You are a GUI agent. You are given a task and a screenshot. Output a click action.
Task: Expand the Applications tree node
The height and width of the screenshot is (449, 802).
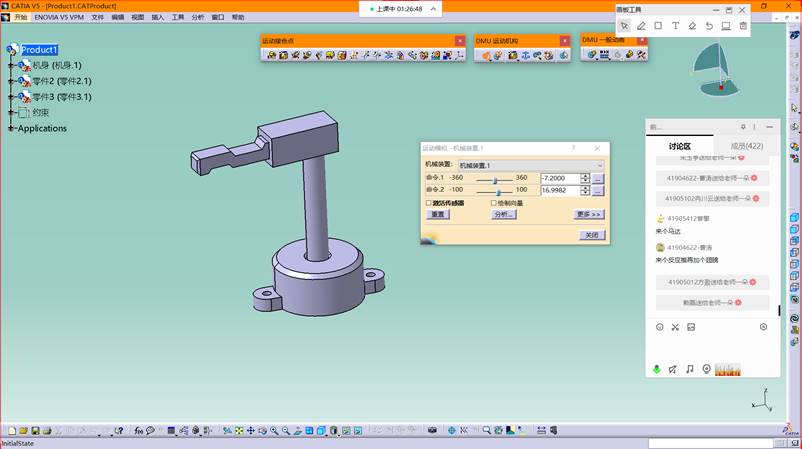click(x=12, y=128)
